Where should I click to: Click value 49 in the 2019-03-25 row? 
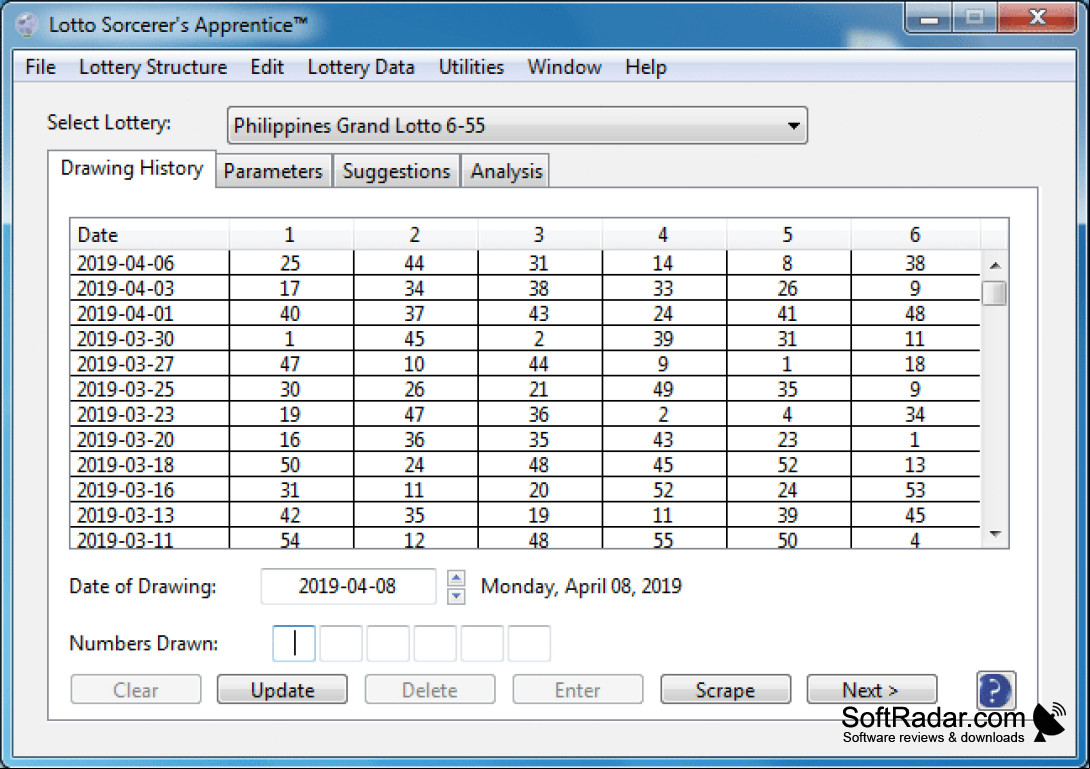(x=662, y=389)
